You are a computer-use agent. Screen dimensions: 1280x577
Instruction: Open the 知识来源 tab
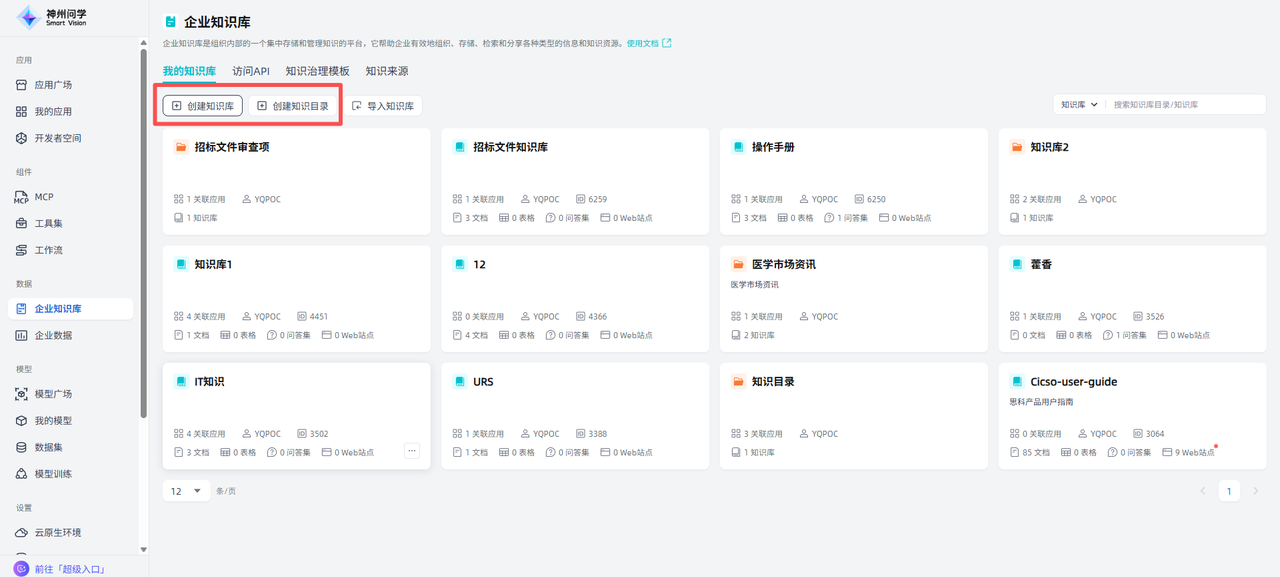click(x=386, y=72)
